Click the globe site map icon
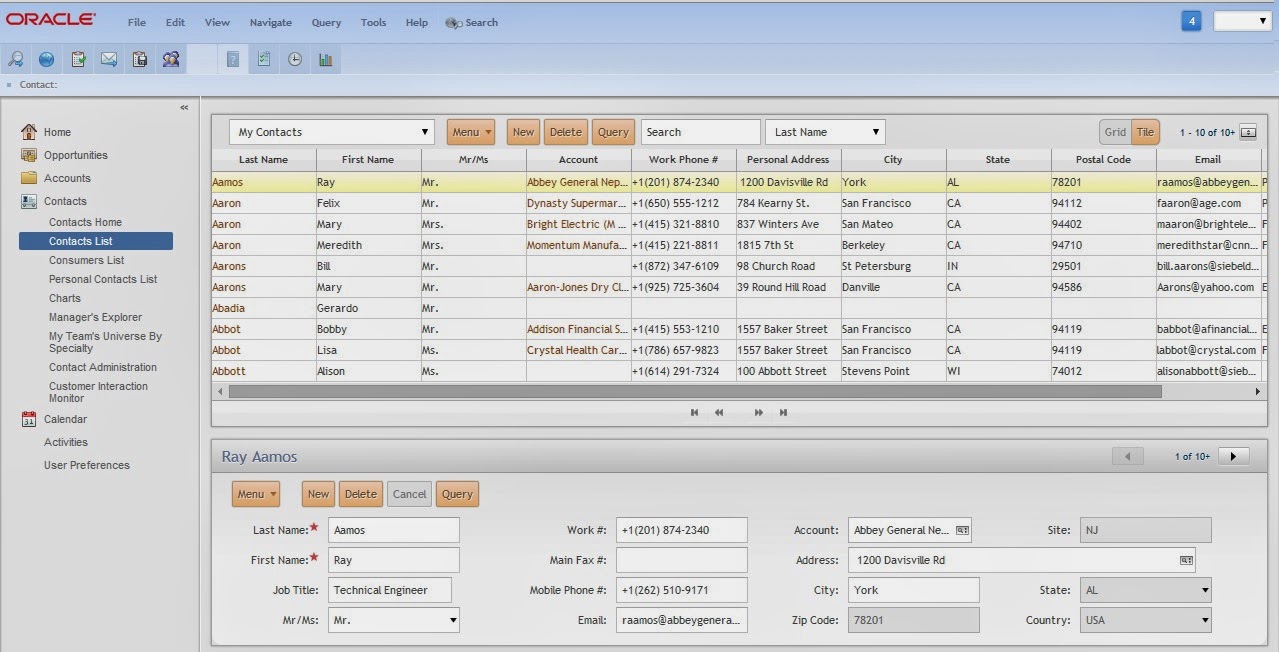 pyautogui.click(x=46, y=59)
